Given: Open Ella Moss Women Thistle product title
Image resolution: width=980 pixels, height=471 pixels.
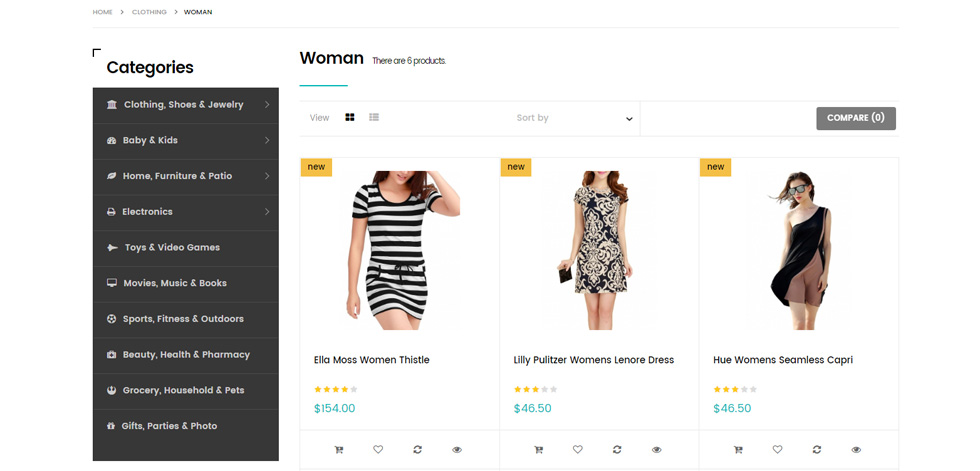Looking at the screenshot, I should tap(372, 360).
